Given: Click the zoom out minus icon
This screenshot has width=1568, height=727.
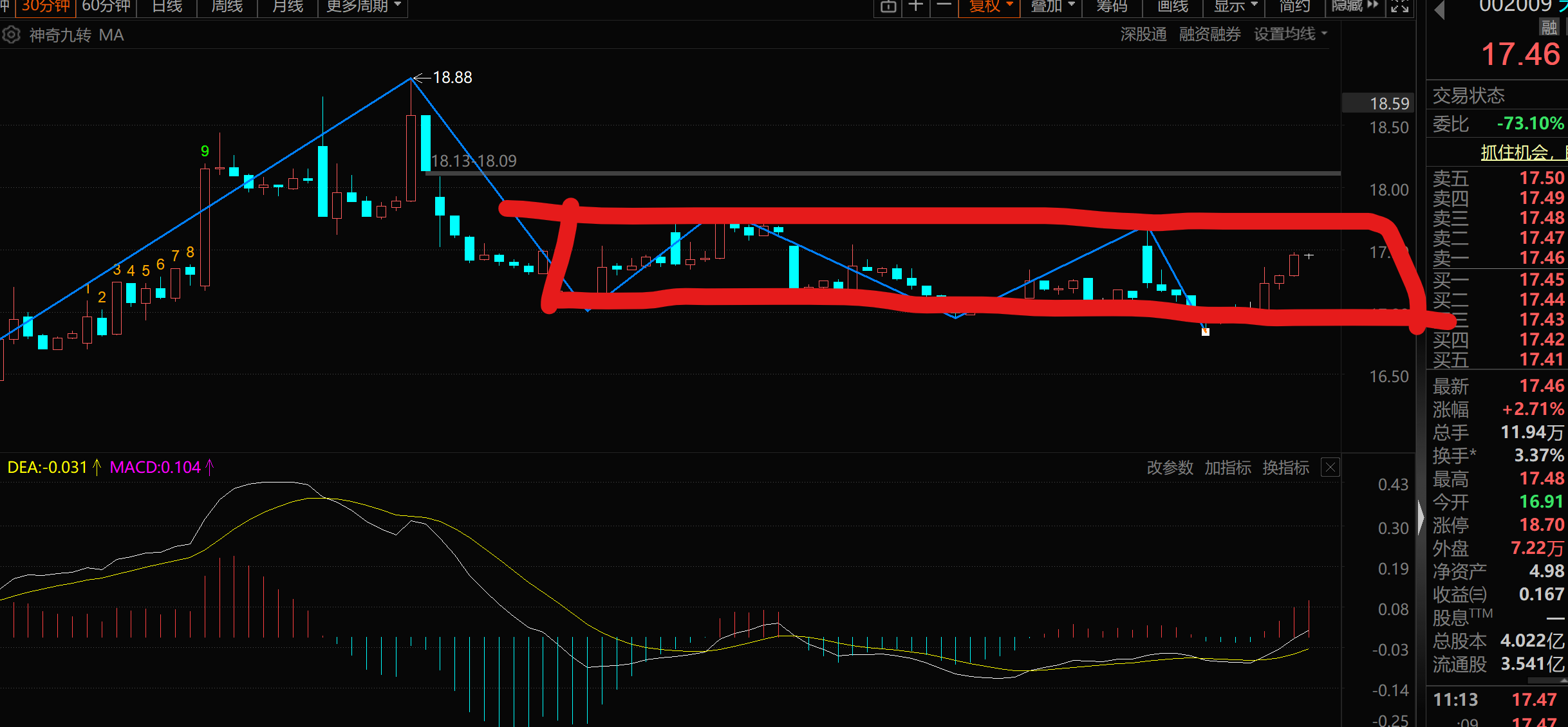Looking at the screenshot, I should click(x=944, y=6).
